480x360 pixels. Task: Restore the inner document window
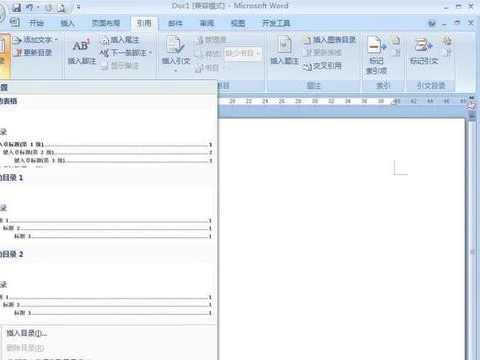coord(457,23)
